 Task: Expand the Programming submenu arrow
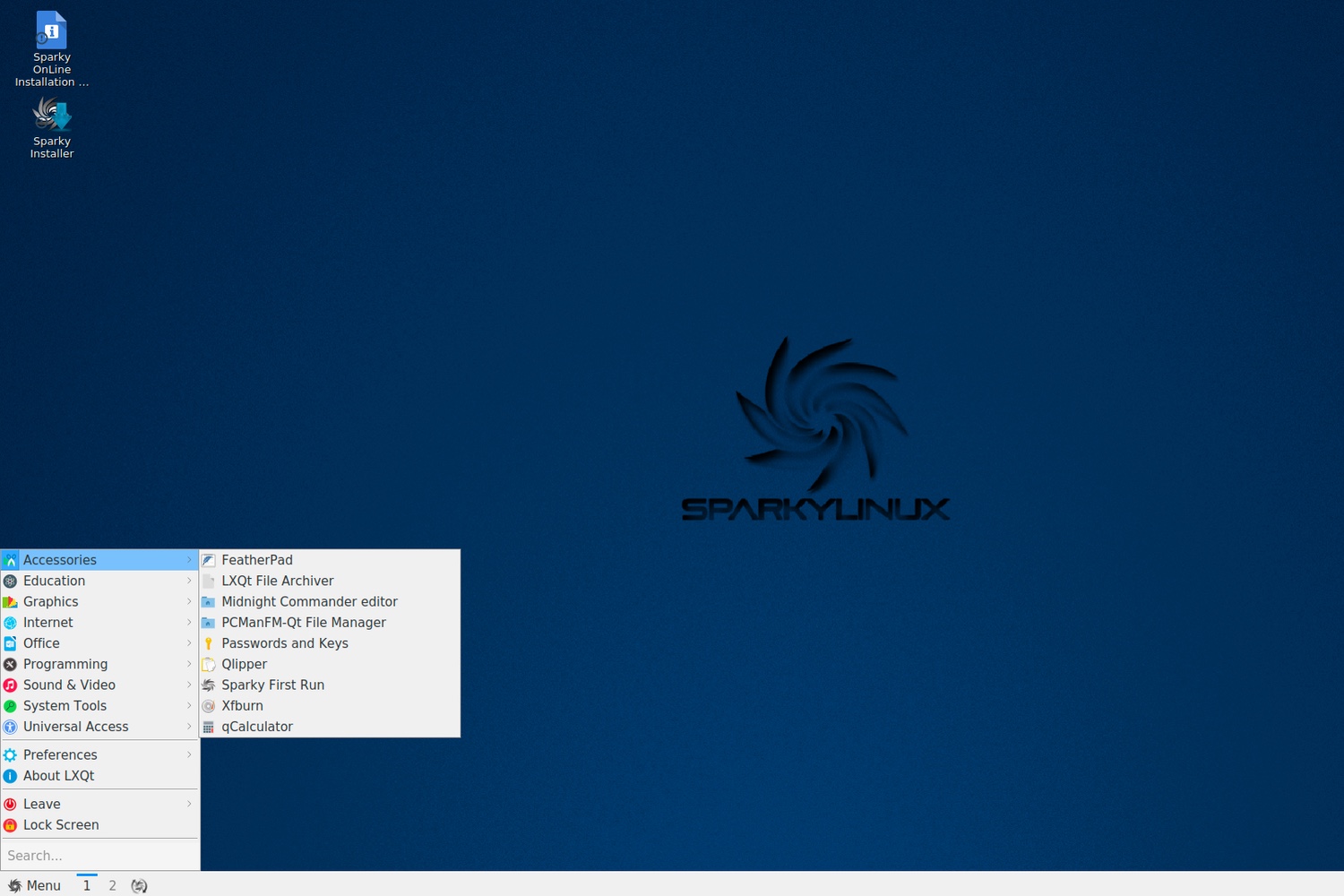click(x=189, y=664)
